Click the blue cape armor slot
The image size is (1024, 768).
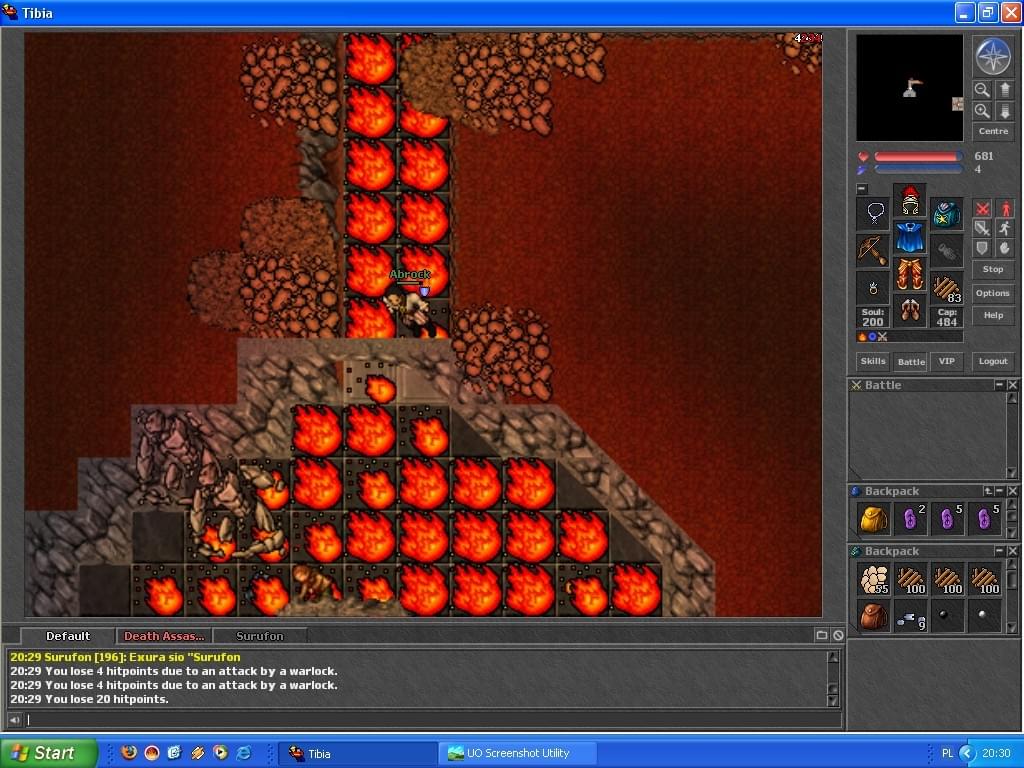[909, 238]
